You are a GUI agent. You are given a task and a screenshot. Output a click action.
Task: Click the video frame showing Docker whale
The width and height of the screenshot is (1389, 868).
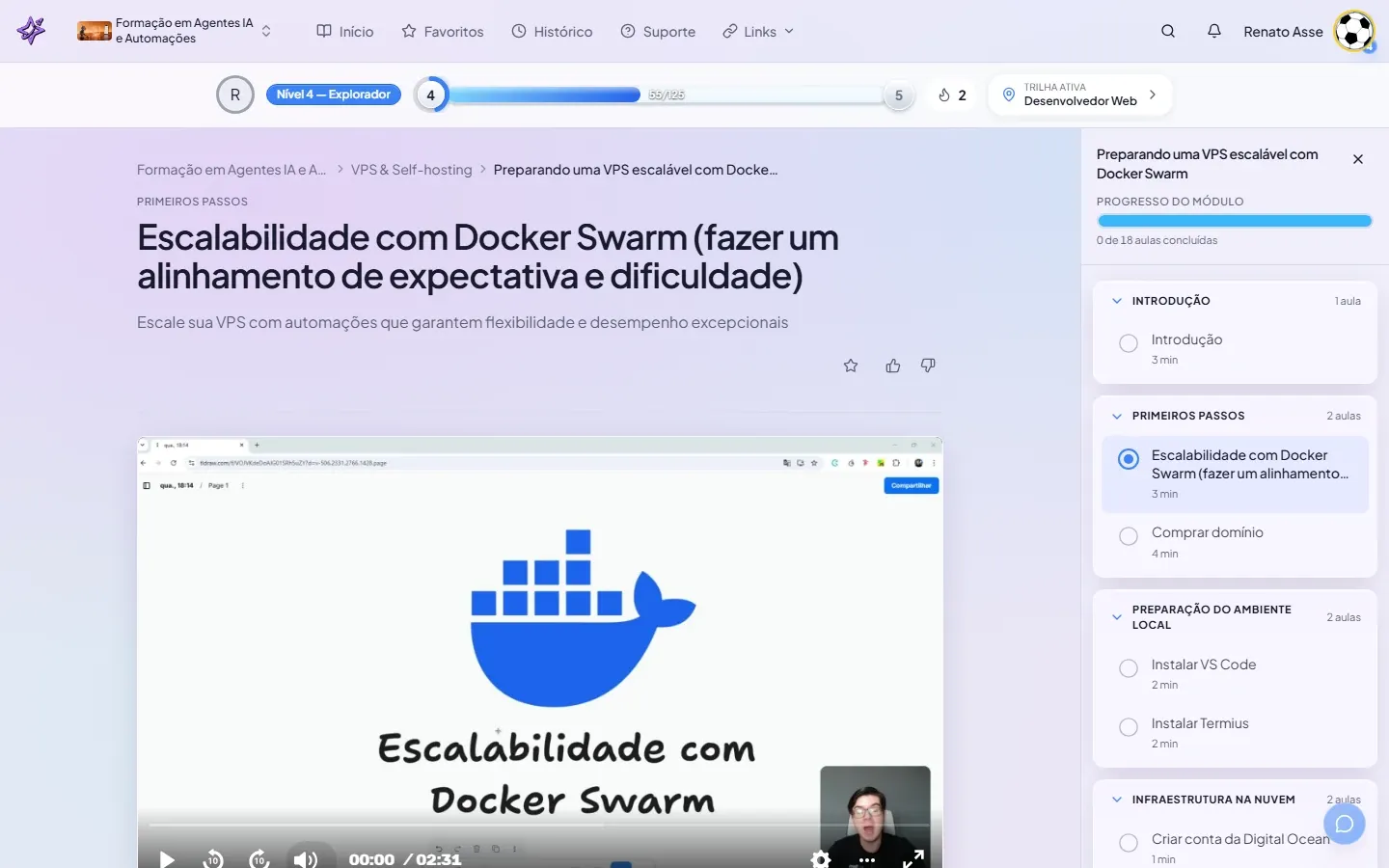coord(539,652)
